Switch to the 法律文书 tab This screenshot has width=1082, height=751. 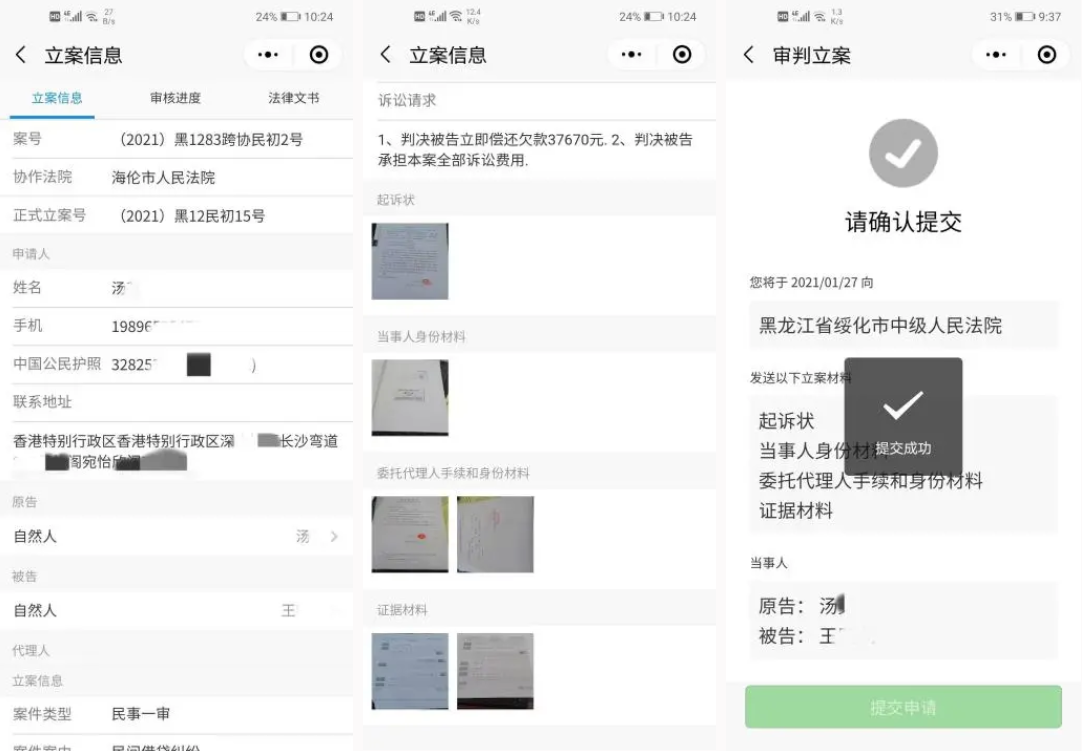pyautogui.click(x=294, y=98)
